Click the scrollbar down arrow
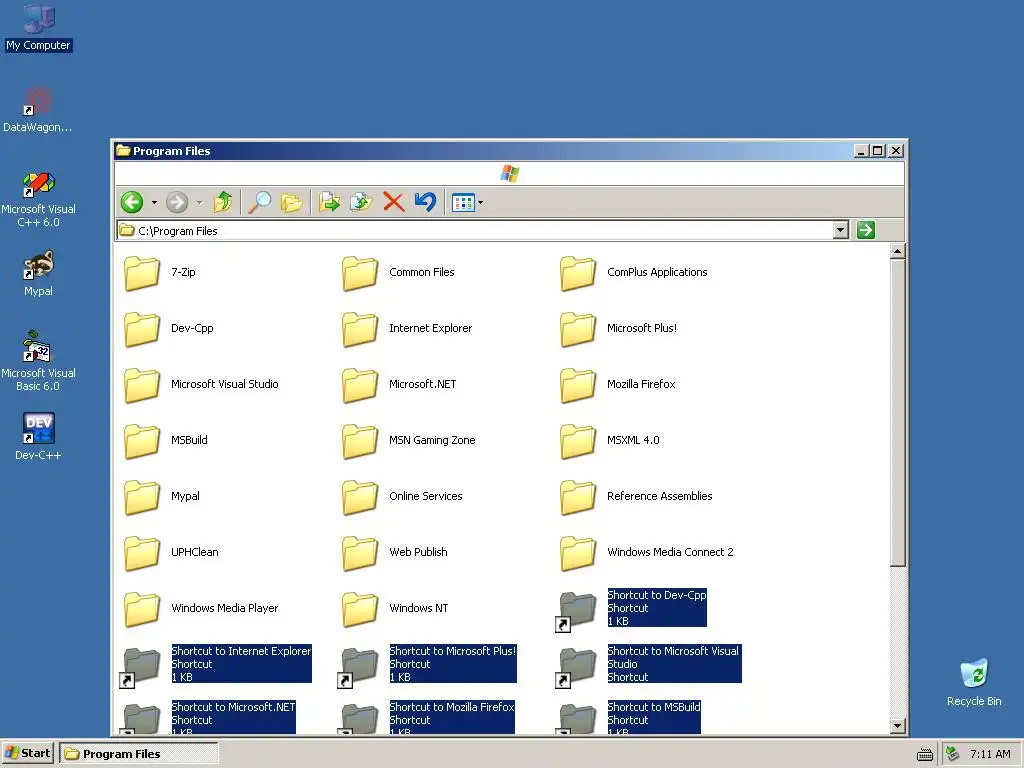 tap(898, 726)
